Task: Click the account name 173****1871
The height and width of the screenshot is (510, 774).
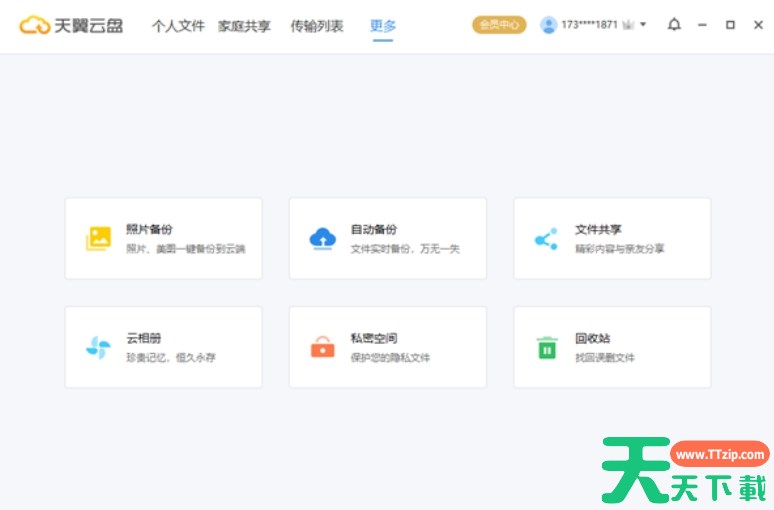Action: (589, 25)
